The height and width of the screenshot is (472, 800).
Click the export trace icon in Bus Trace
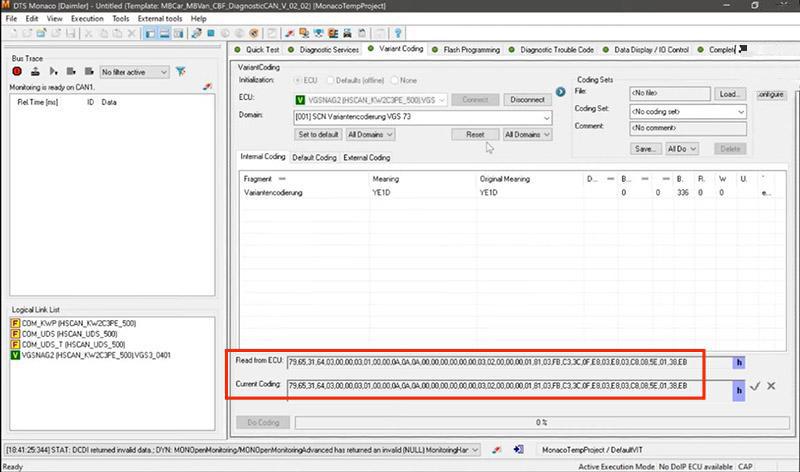(35, 71)
